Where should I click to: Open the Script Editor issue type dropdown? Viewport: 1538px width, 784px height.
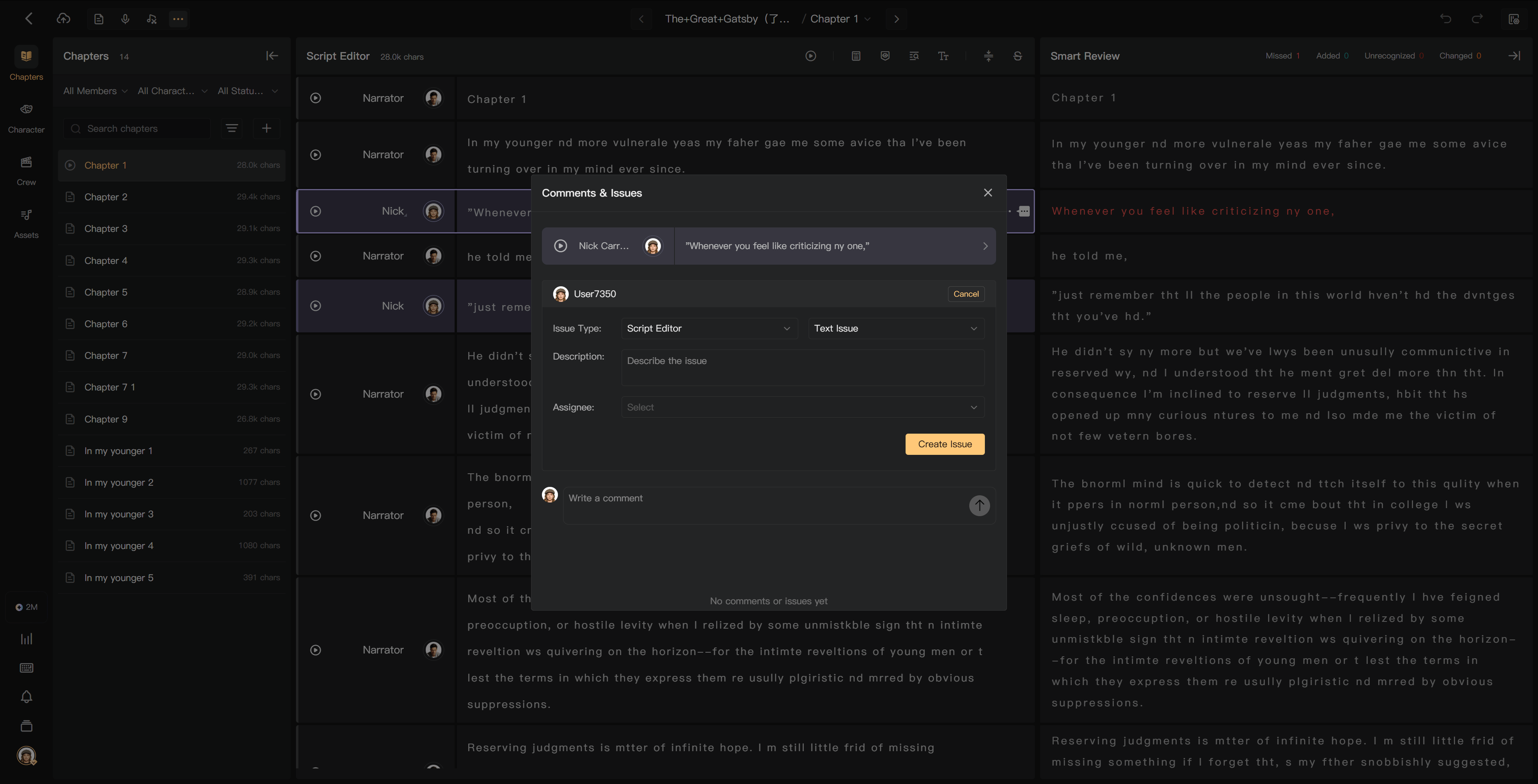pyautogui.click(x=709, y=328)
